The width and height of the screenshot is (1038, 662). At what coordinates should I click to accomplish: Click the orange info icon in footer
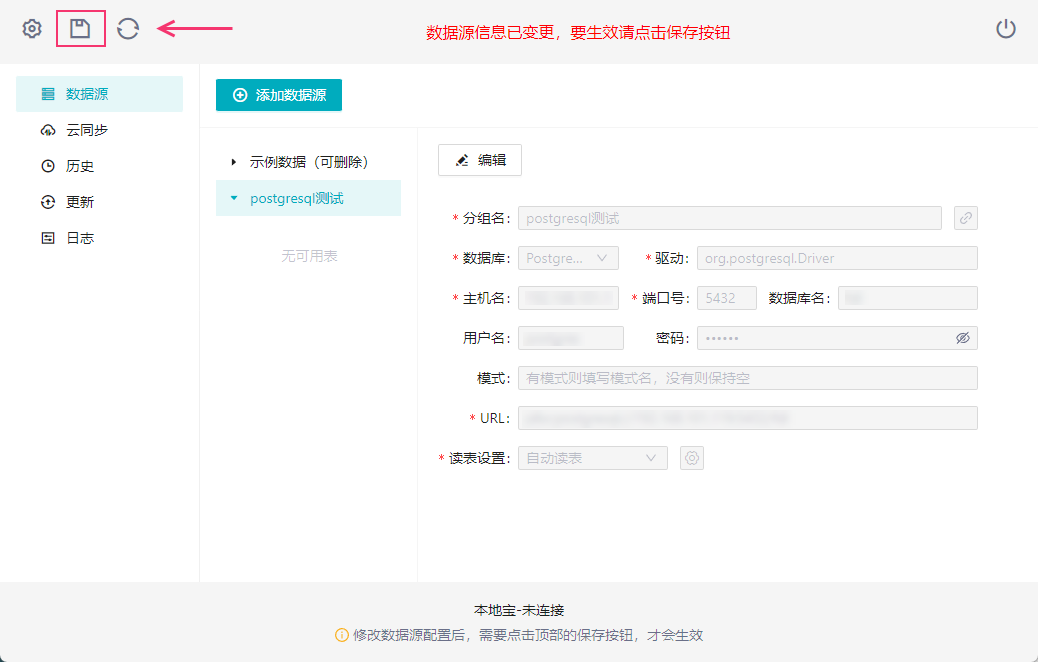pos(342,636)
